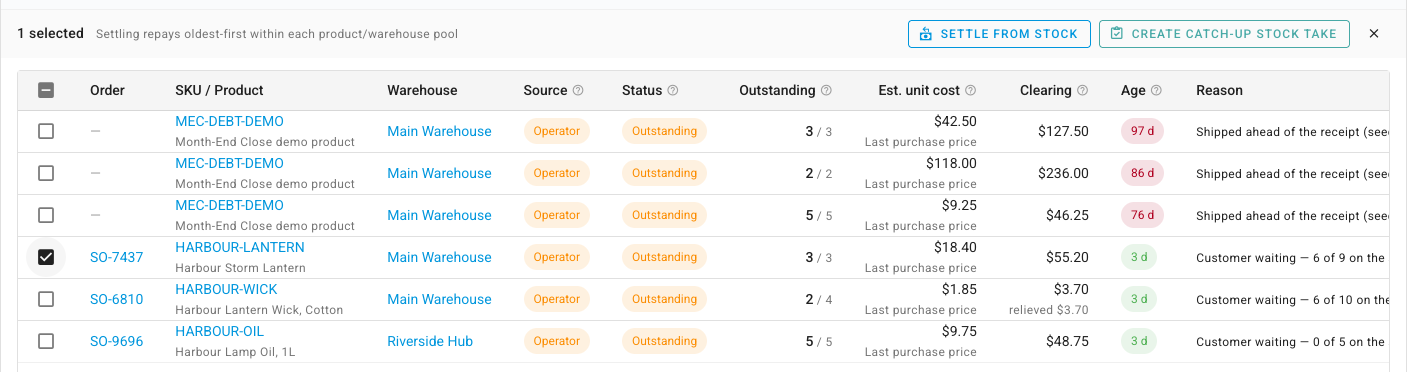The height and width of the screenshot is (372, 1407).
Task: Open order SO-9696
Action: (116, 341)
